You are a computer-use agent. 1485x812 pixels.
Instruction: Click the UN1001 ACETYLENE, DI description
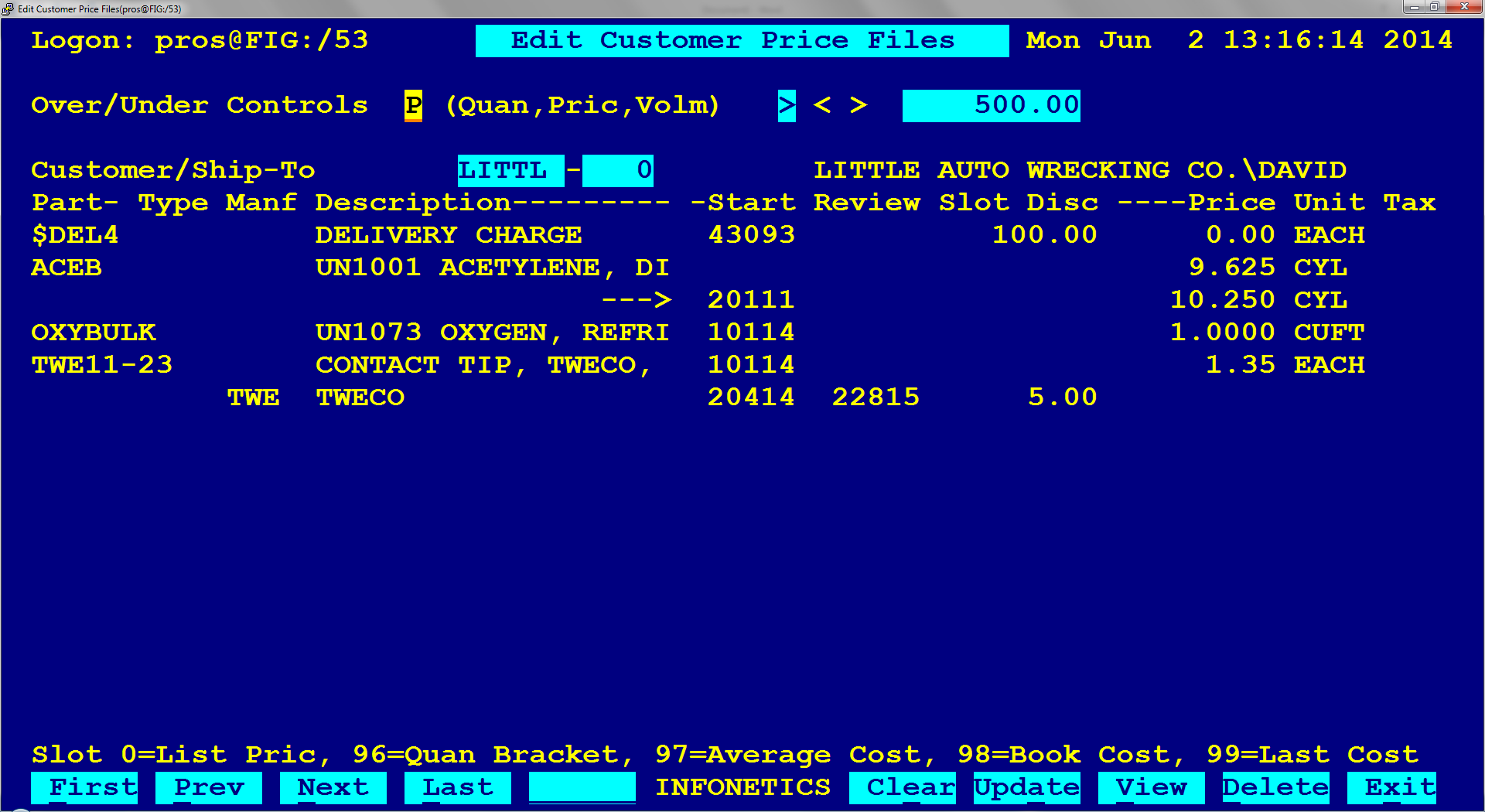[x=493, y=268]
